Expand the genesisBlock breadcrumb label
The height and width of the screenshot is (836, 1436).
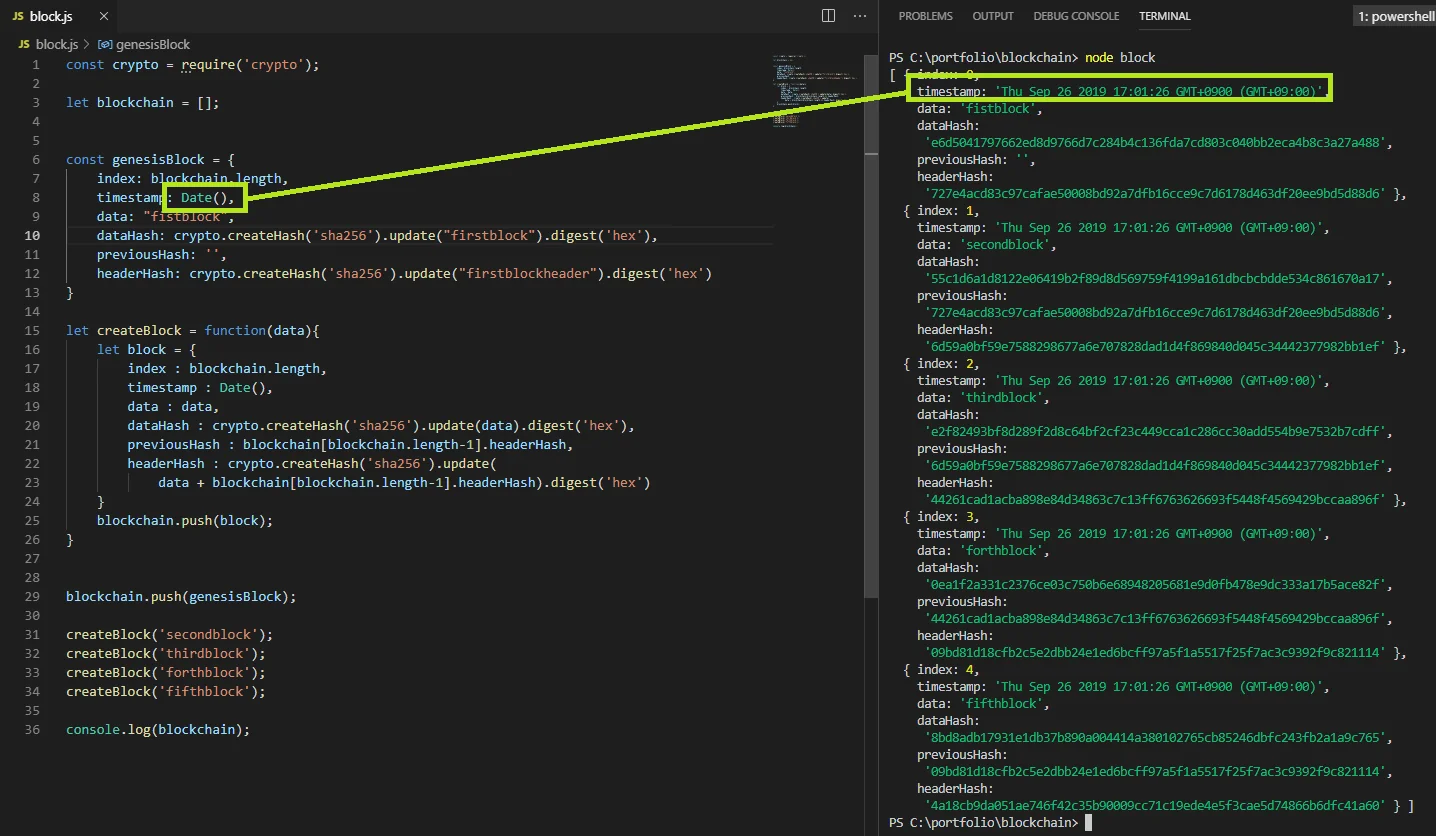coord(153,45)
